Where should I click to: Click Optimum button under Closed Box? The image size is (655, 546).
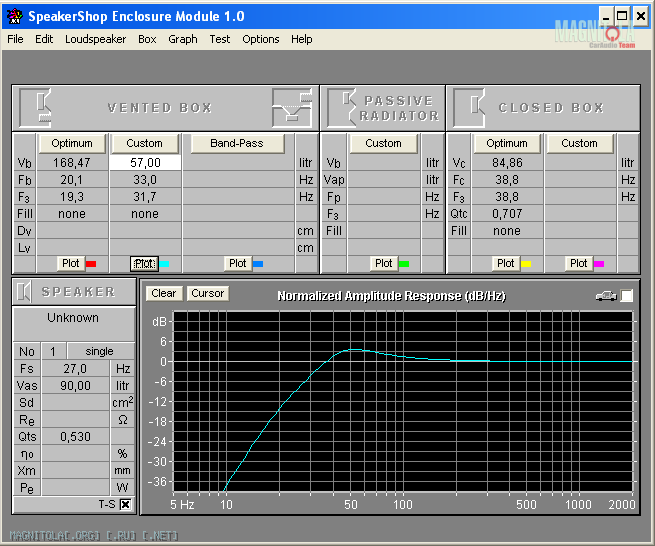tap(507, 143)
